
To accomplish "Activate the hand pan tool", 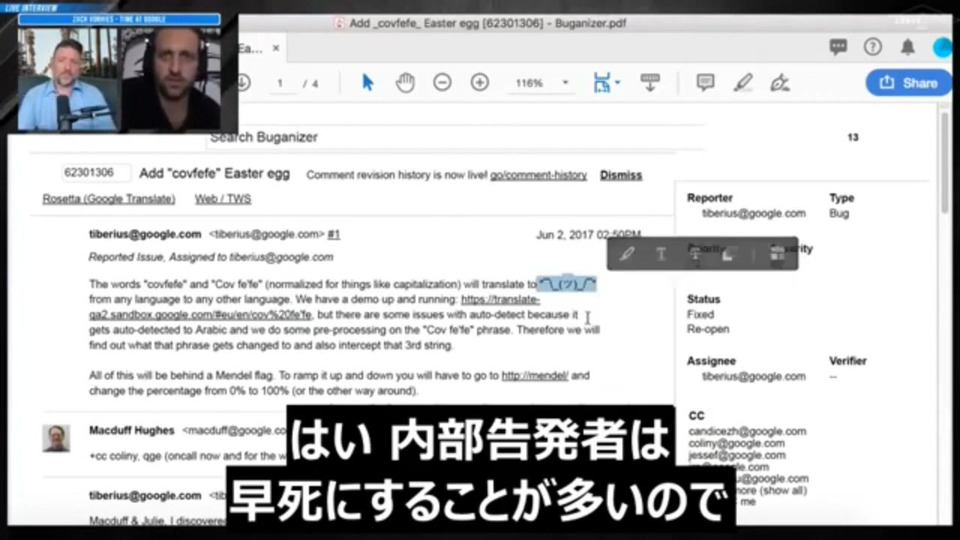I will [x=405, y=83].
